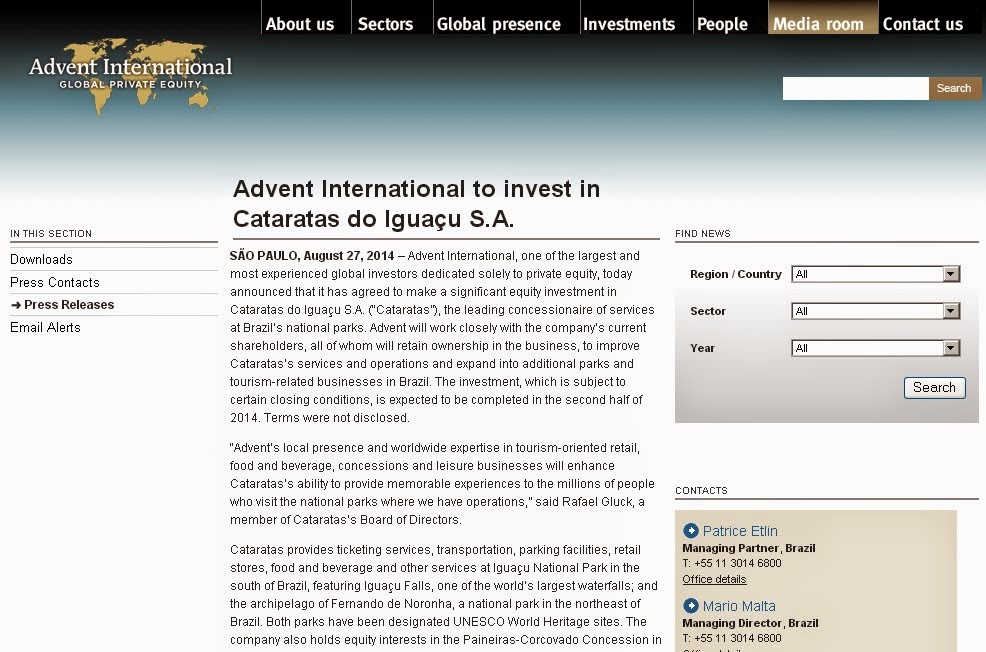Click 'Managing Partner, Brazil' title text
The width and height of the screenshot is (986, 652).
[x=749, y=548]
